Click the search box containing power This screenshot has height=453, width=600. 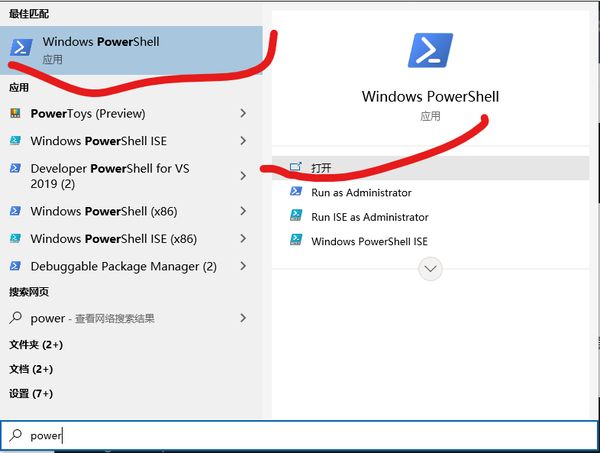pos(300,435)
